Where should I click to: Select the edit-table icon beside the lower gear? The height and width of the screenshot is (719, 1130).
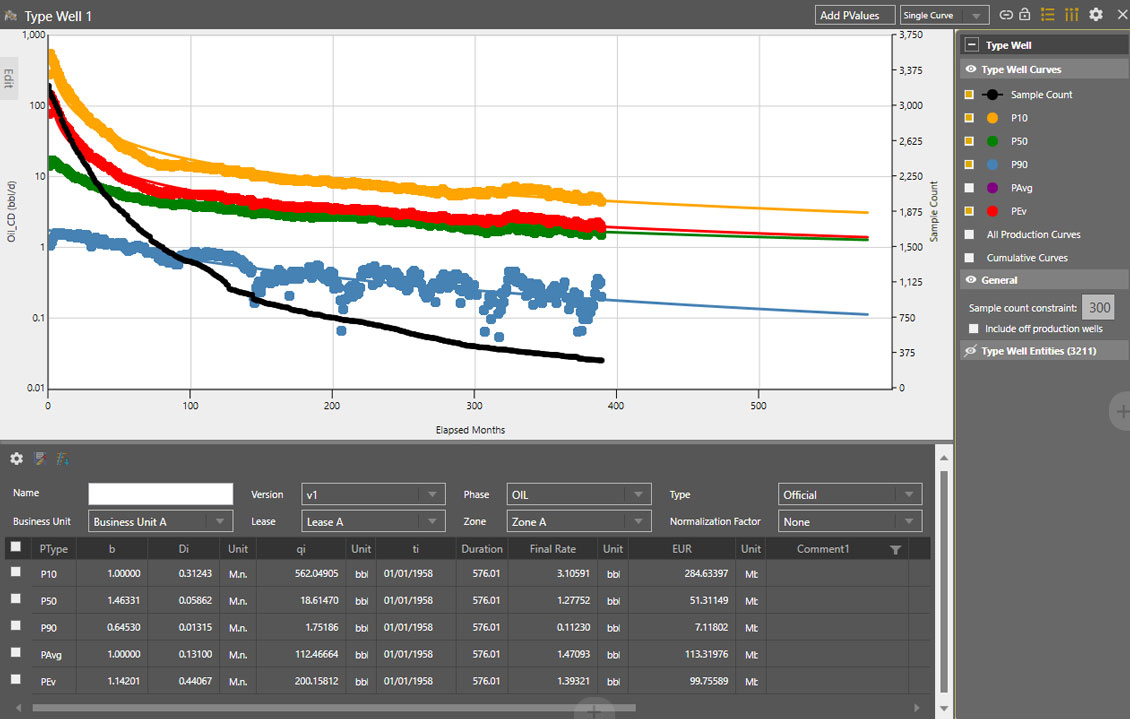[x=40, y=459]
